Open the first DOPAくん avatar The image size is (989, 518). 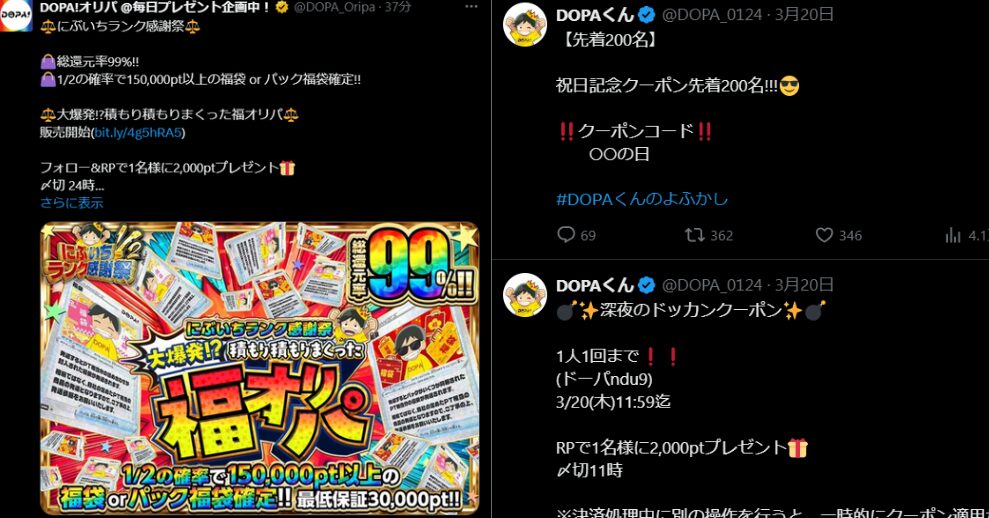(525, 25)
